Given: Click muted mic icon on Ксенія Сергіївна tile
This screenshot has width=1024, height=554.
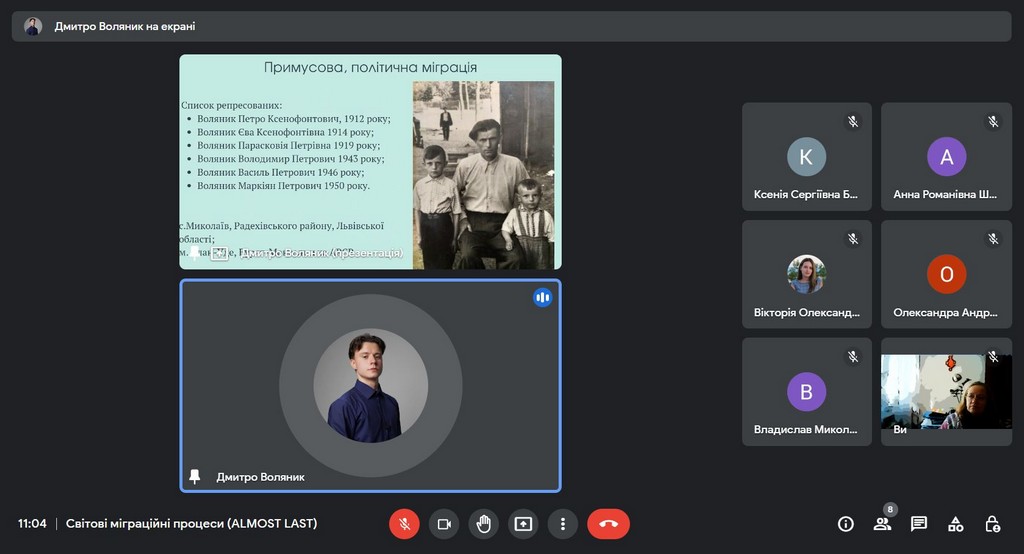Looking at the screenshot, I should 853,121.
